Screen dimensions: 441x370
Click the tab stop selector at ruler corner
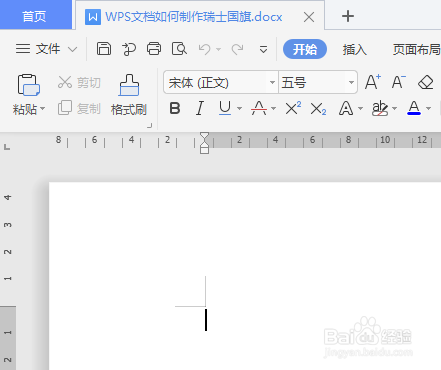click(7, 146)
